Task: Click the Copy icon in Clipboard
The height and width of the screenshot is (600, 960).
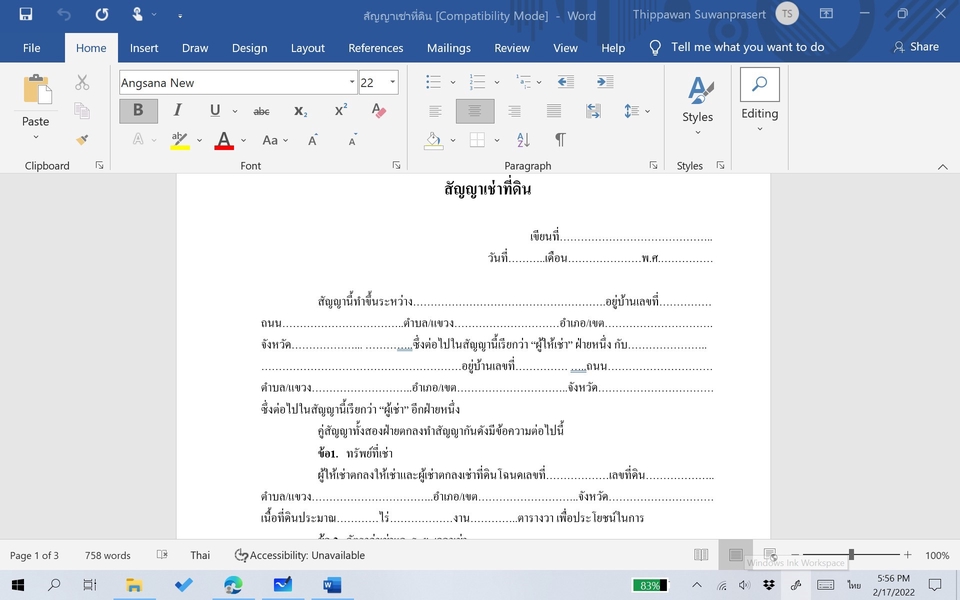Action: (82, 111)
